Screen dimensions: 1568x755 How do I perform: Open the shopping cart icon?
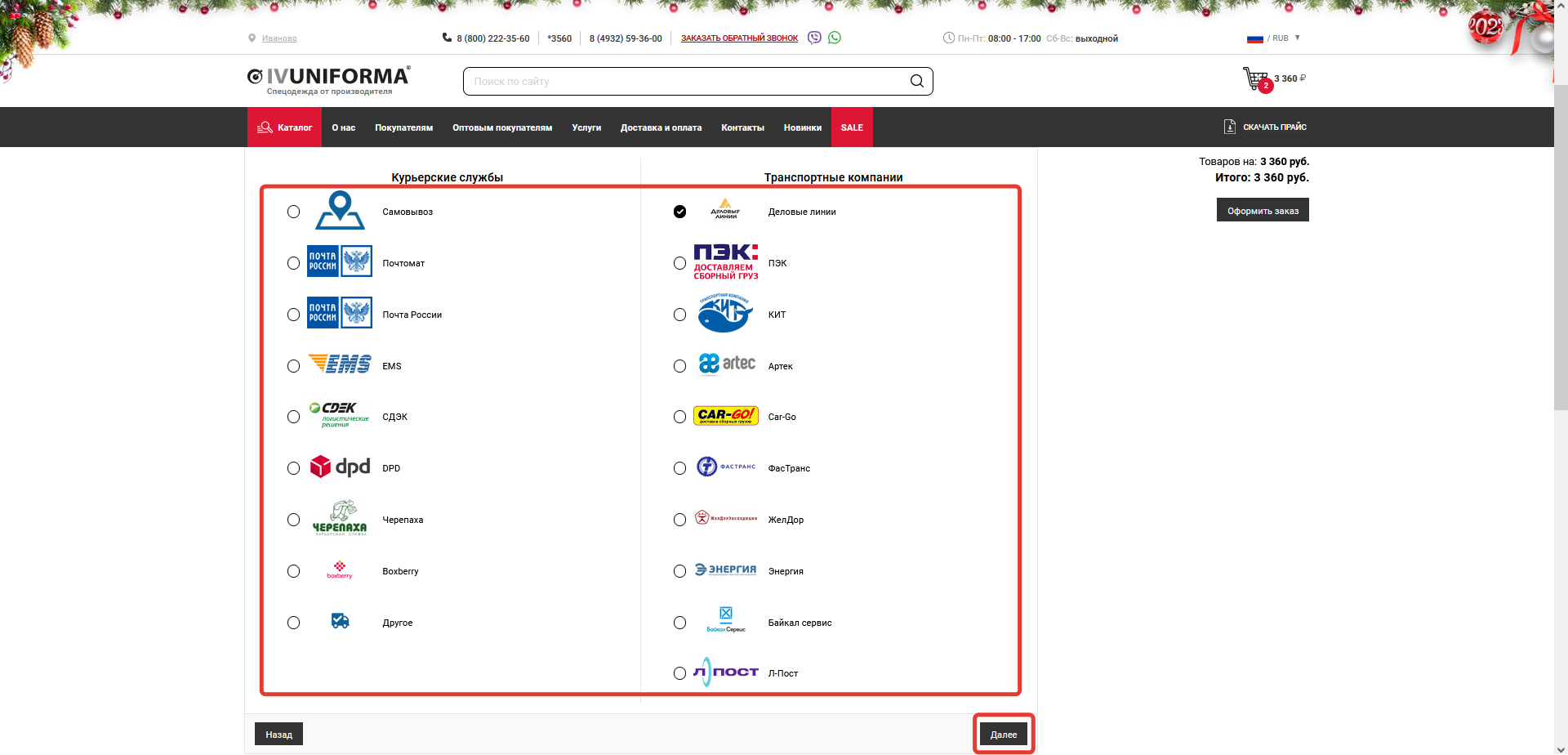click(1255, 79)
